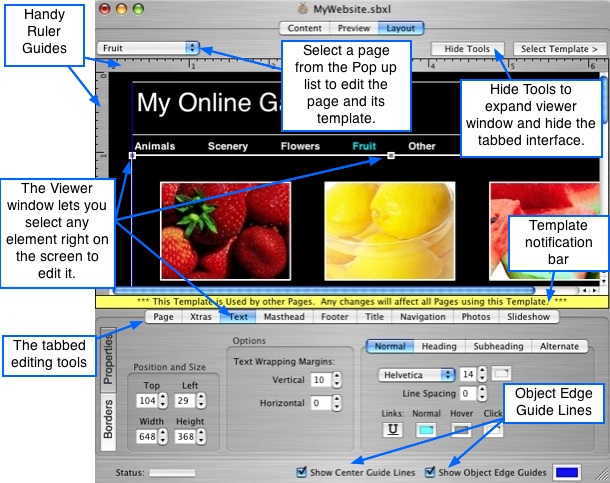Click the Line Spacing stepper
The height and width of the screenshot is (483, 610).
click(x=484, y=394)
